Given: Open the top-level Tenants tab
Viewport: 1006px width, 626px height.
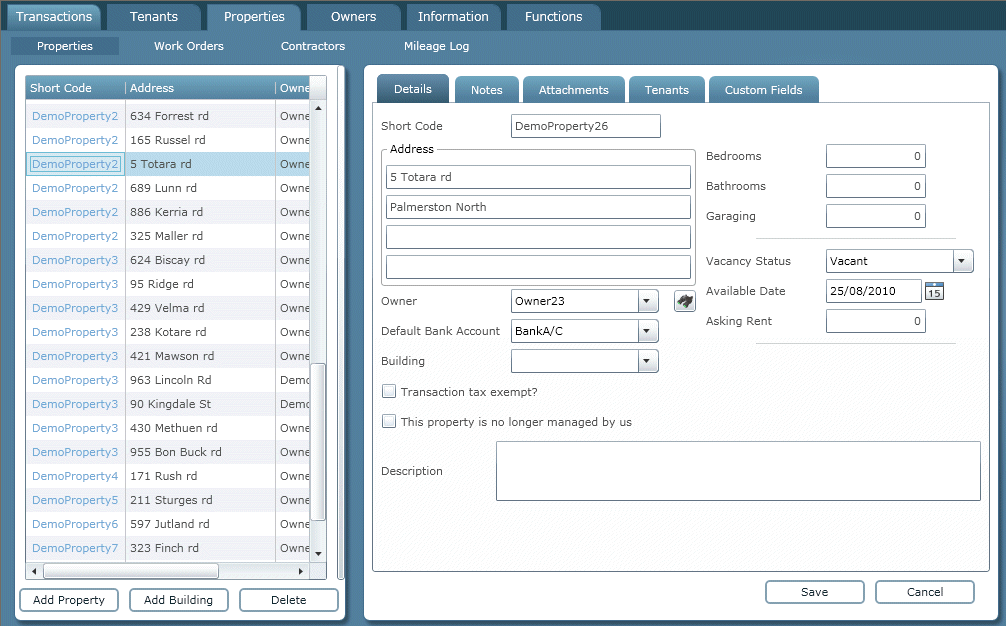Looking at the screenshot, I should coord(154,17).
